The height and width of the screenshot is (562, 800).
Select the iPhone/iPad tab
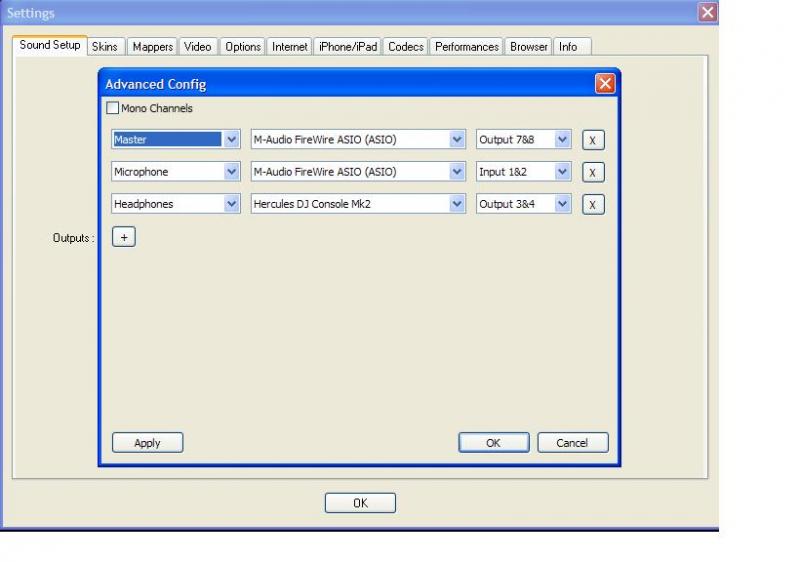pos(348,47)
